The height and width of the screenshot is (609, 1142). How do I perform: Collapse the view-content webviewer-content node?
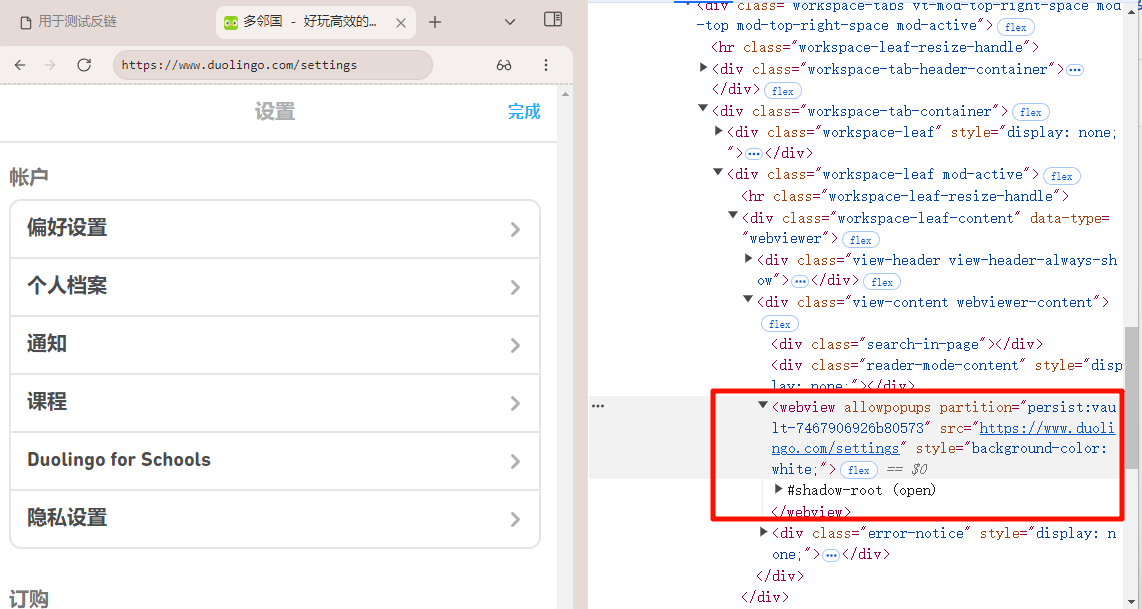click(748, 299)
